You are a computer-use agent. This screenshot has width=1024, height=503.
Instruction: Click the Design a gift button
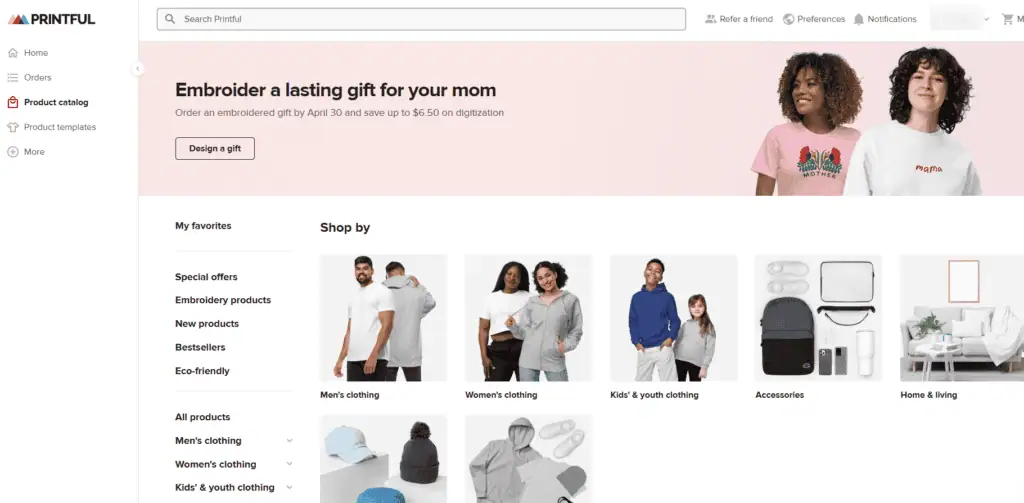215,148
